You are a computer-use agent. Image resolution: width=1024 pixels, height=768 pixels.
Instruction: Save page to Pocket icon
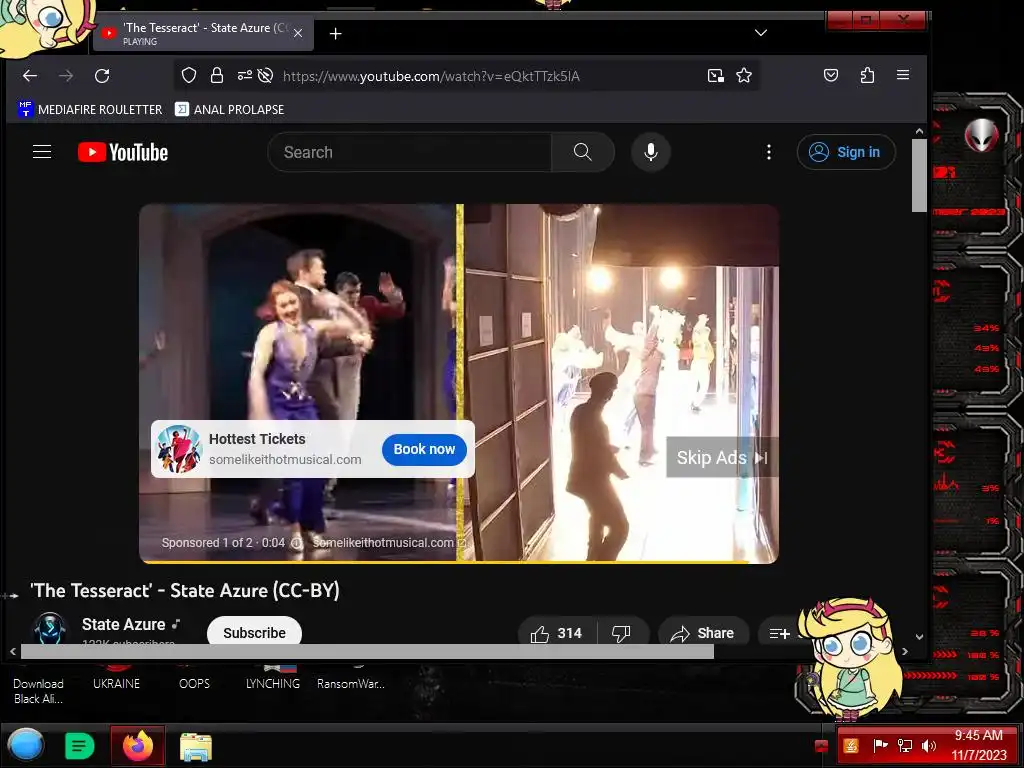(x=831, y=75)
